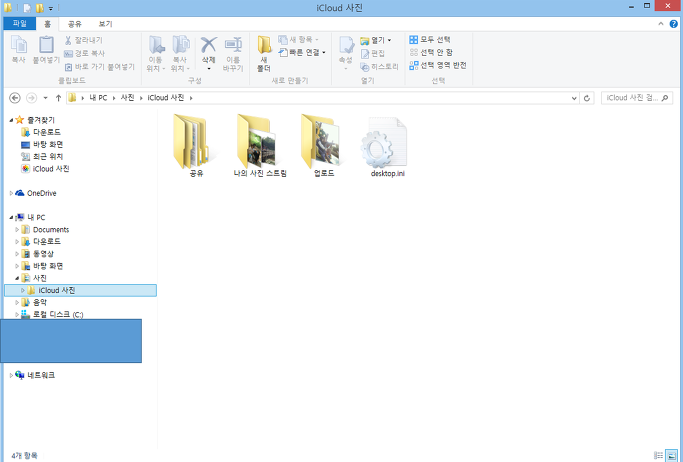Click 사진 in the address bar path
The width and height of the screenshot is (683, 462).
pos(127,98)
